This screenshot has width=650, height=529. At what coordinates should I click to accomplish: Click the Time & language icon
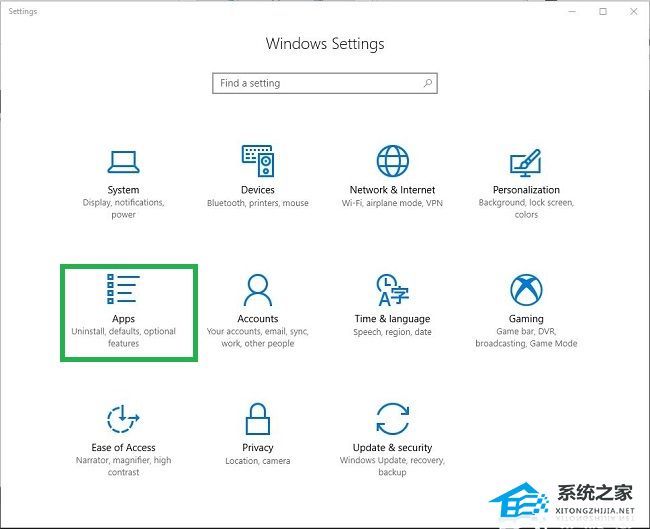point(392,290)
